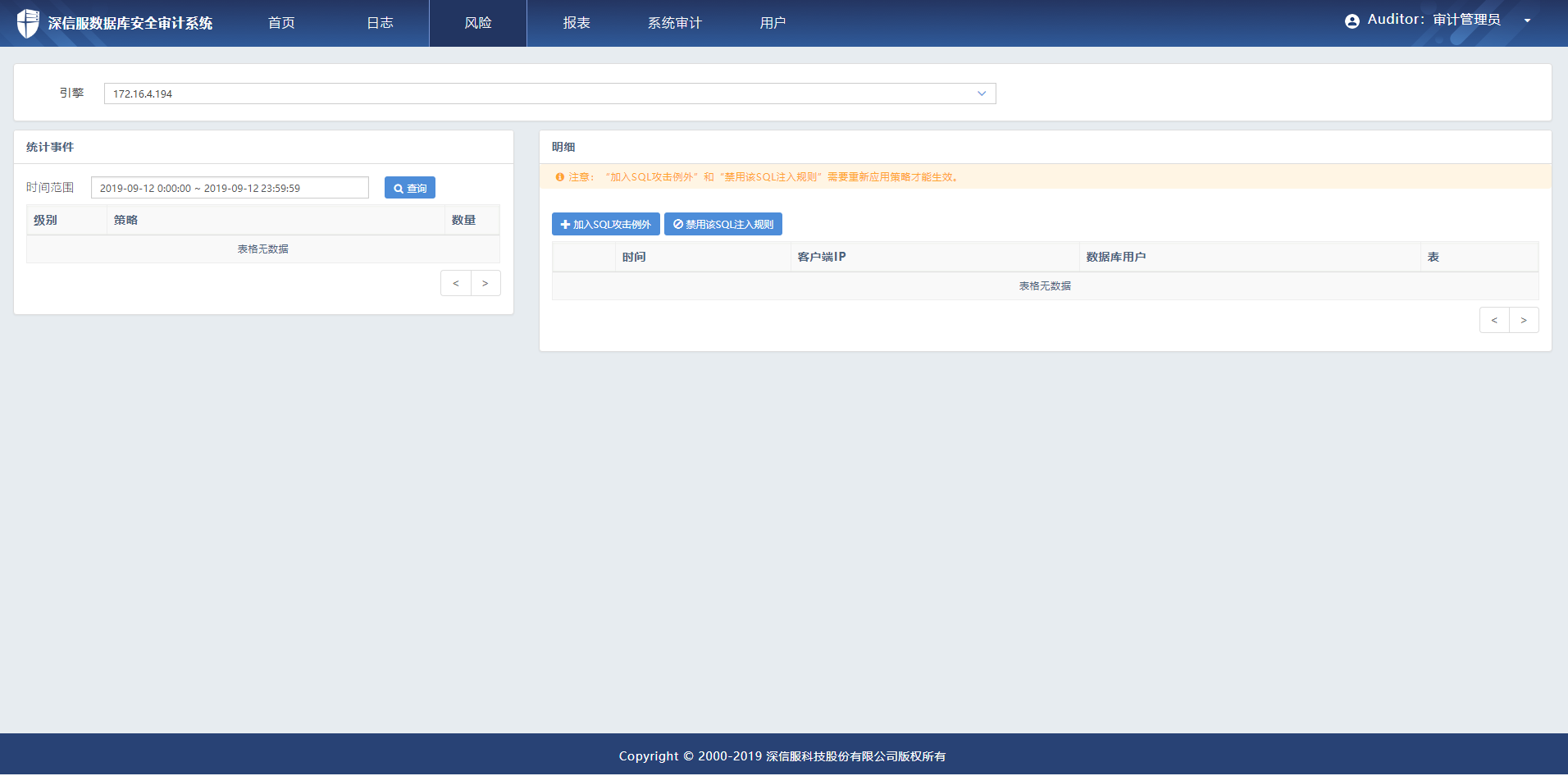Click the Auditor user avatar icon
Viewport: 1568px width, 776px height.
1351,21
